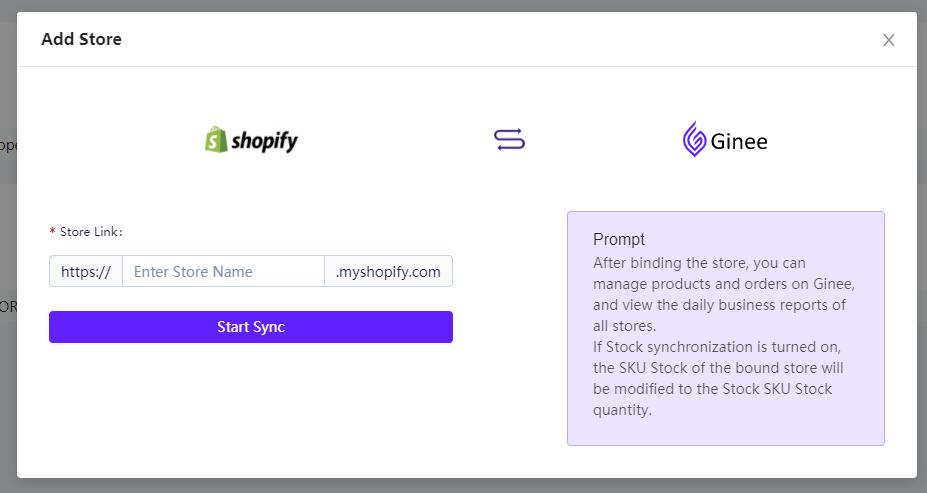
Task: Click the red required asterisk
Action: [53, 231]
